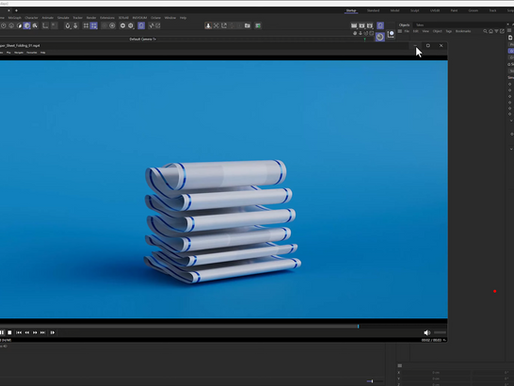
Task: Open the Object Manager Bookmarks menu
Action: point(463,31)
